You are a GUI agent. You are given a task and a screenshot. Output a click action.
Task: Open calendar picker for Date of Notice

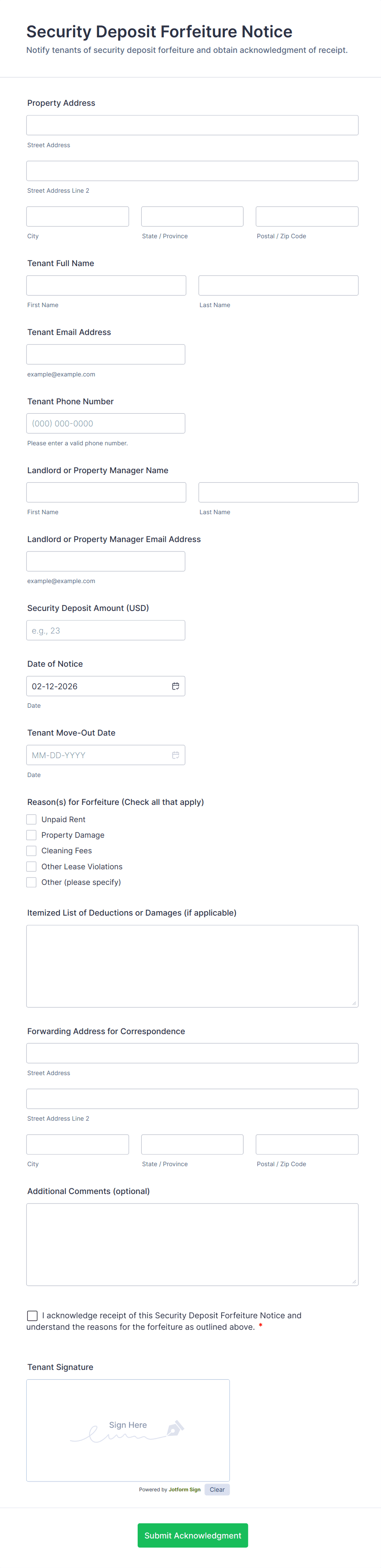click(175, 686)
